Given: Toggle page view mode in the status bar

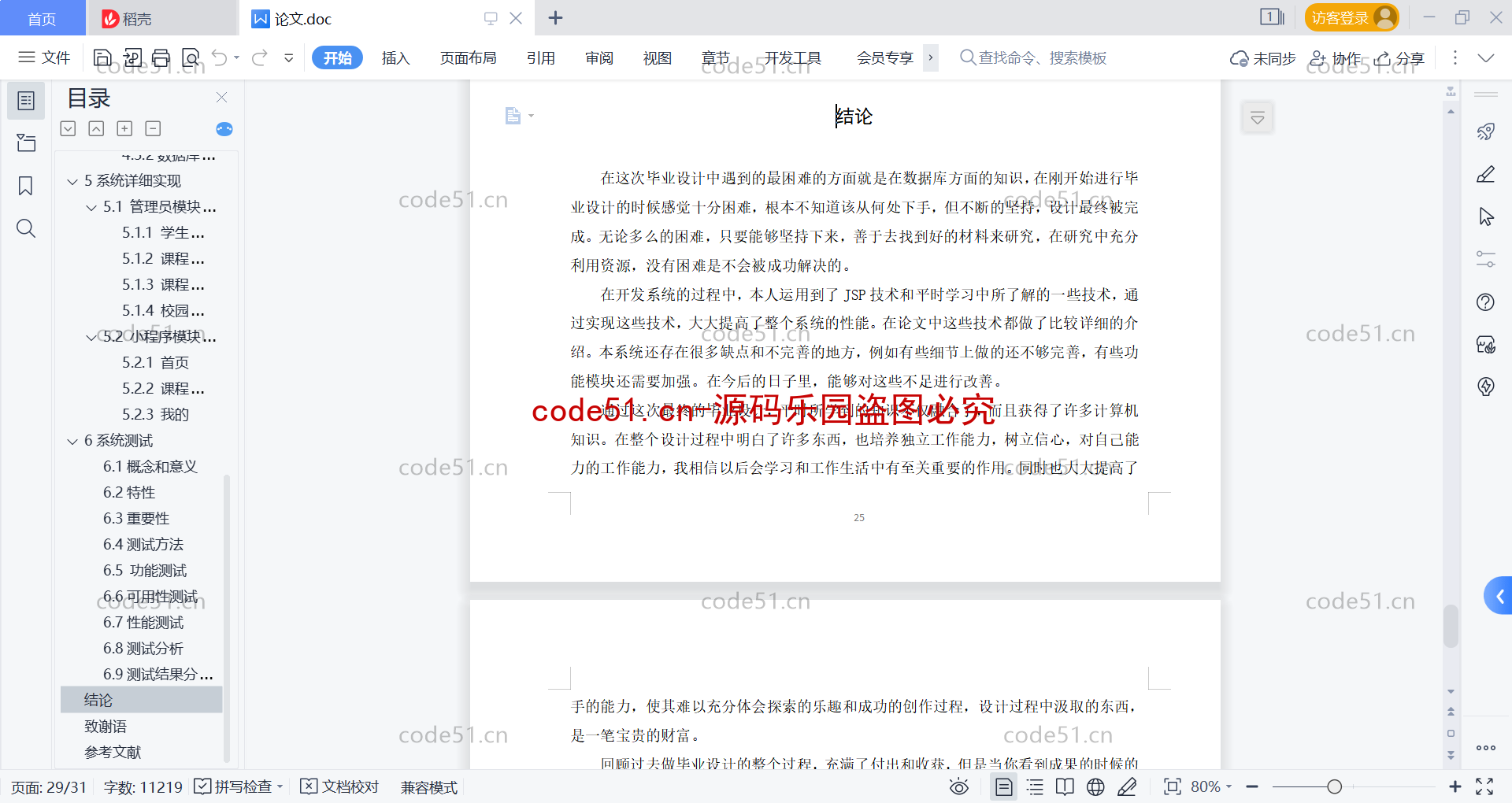Looking at the screenshot, I should pyautogui.click(x=1004, y=787).
